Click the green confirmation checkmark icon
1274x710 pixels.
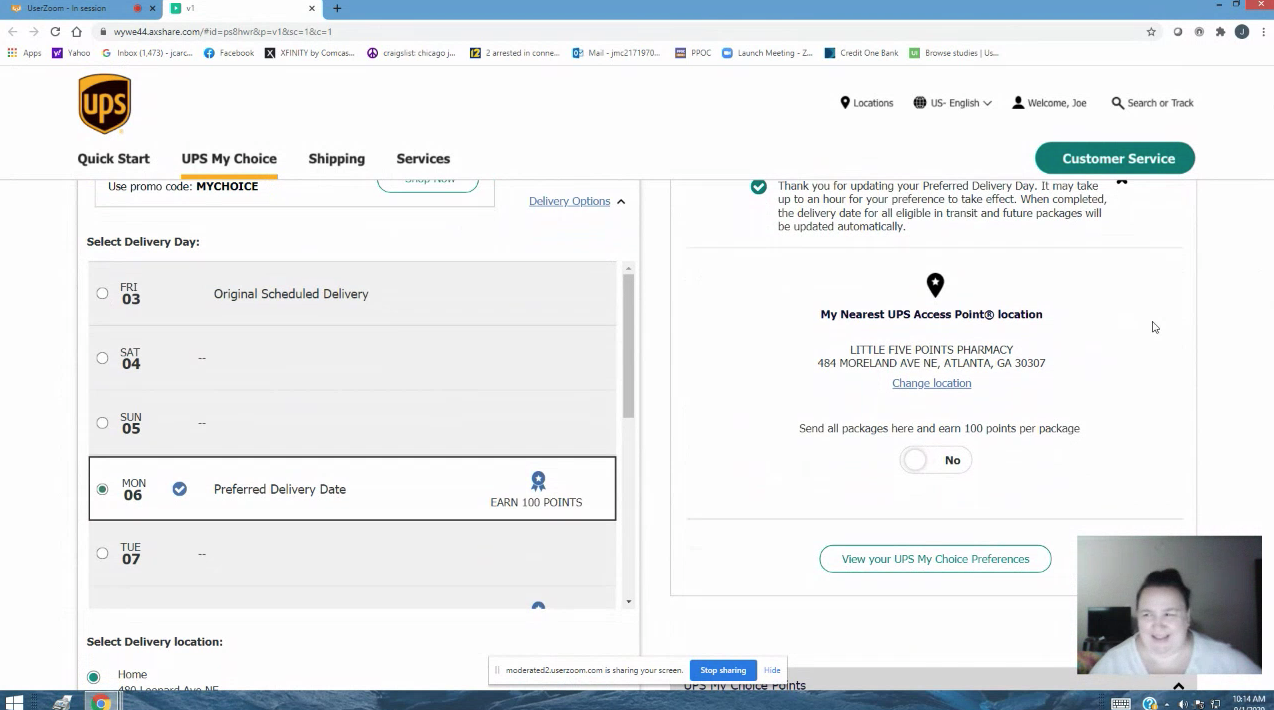click(x=759, y=186)
